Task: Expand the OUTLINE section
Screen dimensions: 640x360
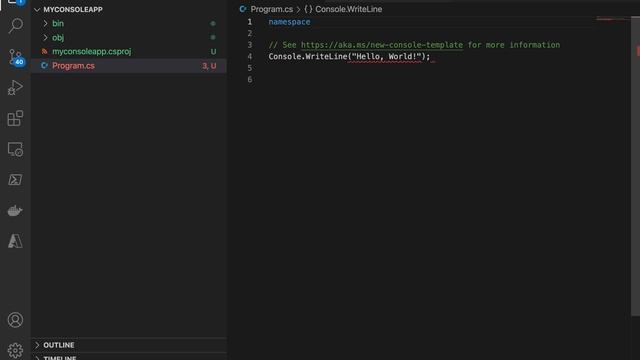Action: click(x=37, y=345)
